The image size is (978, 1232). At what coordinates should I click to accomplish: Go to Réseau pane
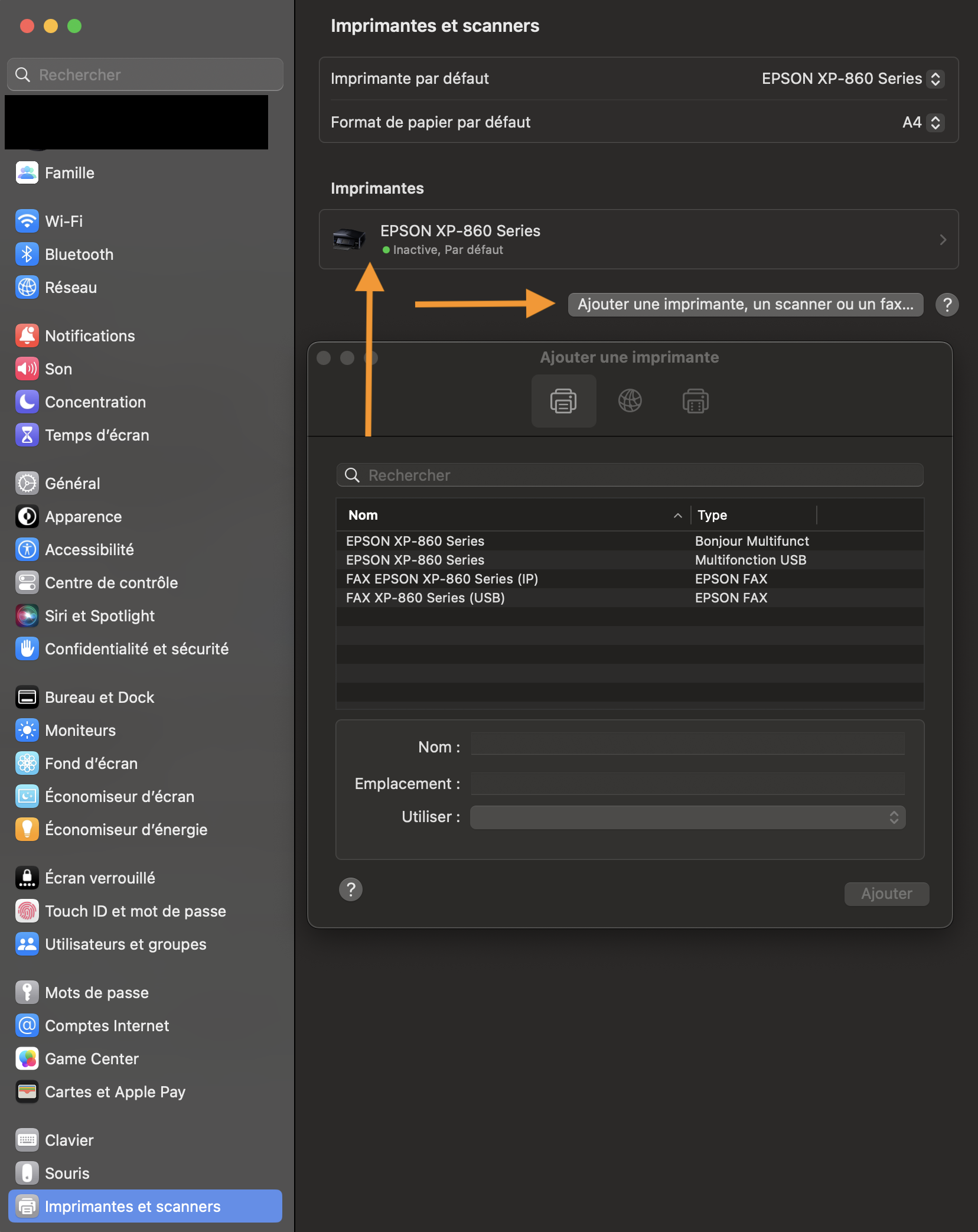145,288
